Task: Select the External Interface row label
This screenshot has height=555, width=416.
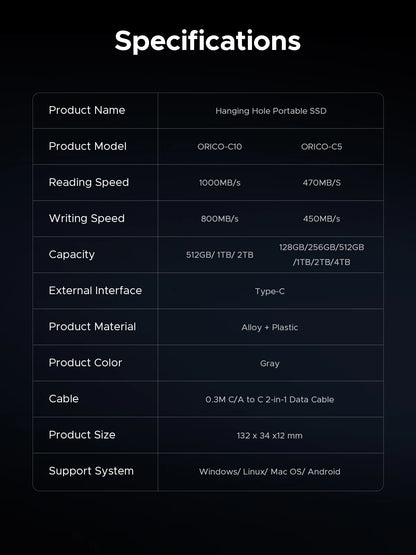Action: pyautogui.click(x=95, y=291)
